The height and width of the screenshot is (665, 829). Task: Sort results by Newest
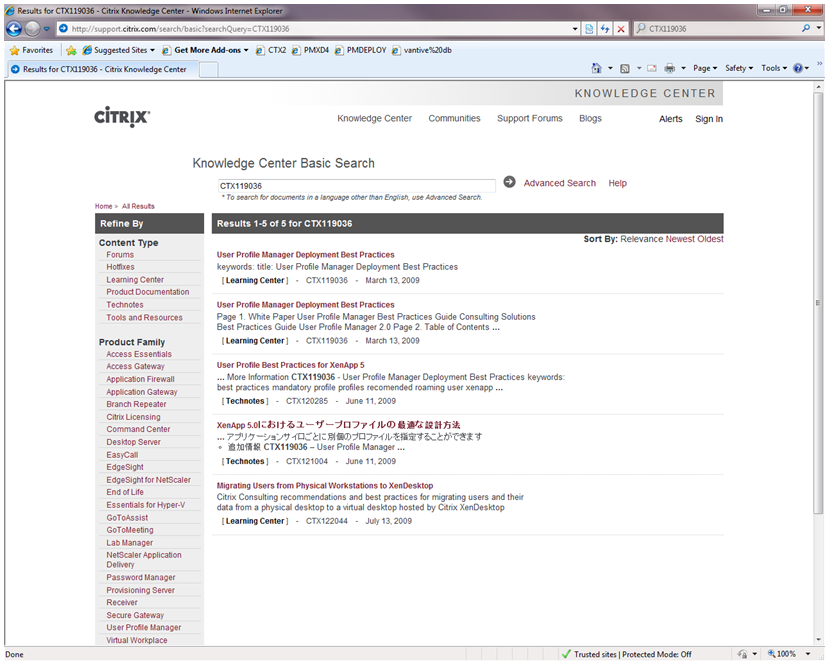point(680,239)
